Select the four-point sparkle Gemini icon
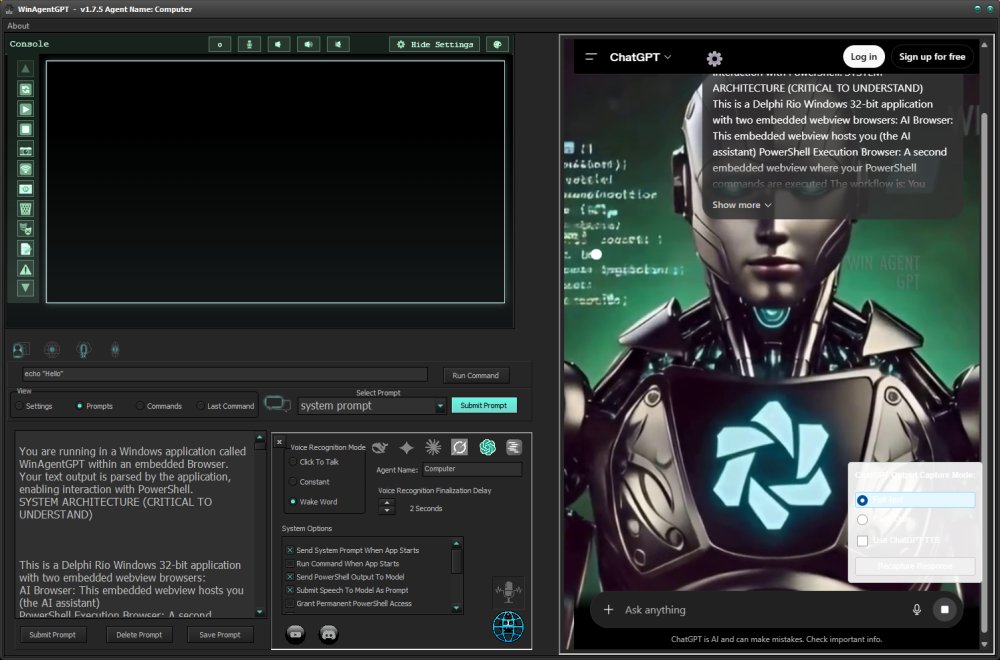Image resolution: width=1000 pixels, height=660 pixels. click(x=406, y=448)
